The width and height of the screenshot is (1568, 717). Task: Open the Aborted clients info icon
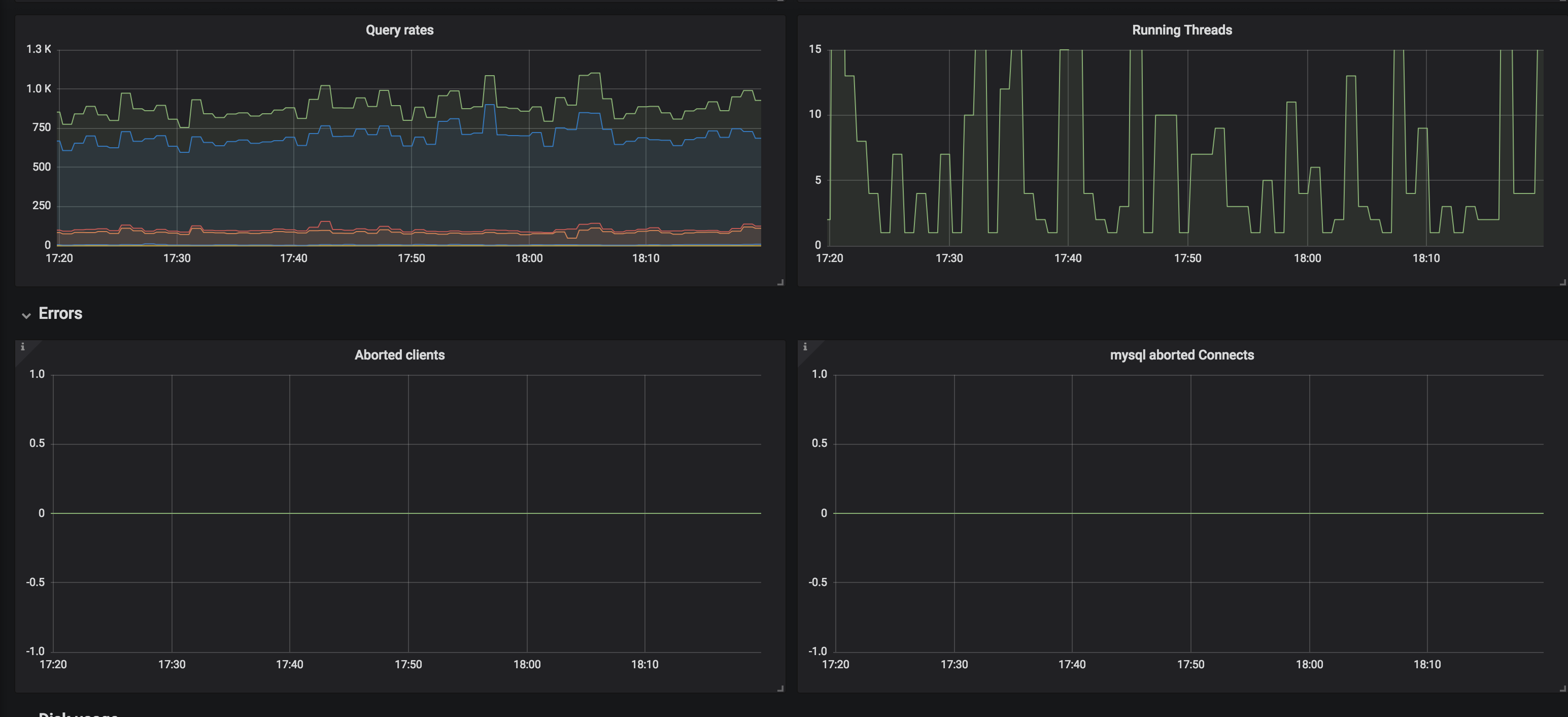tap(22, 347)
